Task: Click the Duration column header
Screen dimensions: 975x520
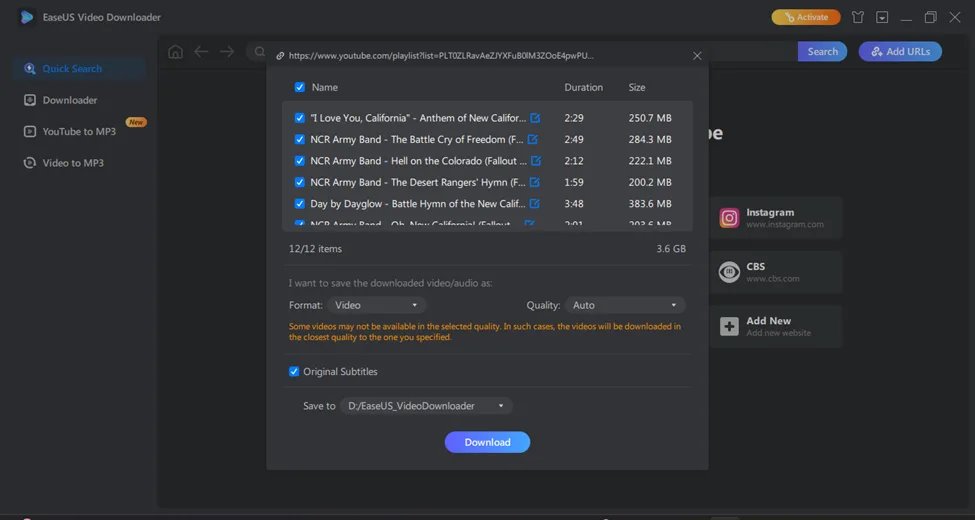Action: tap(583, 87)
